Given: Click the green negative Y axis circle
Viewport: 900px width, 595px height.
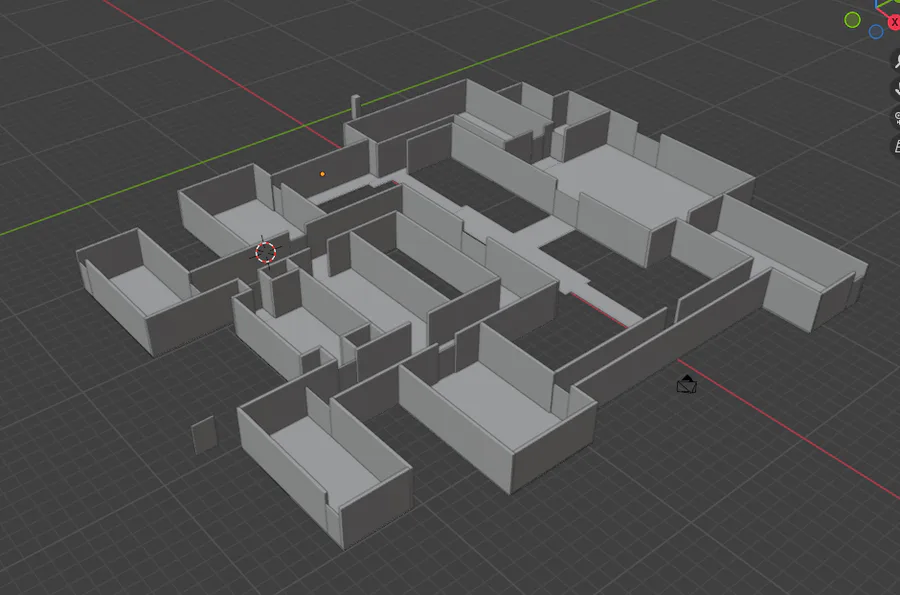Looking at the screenshot, I should coord(852,20).
